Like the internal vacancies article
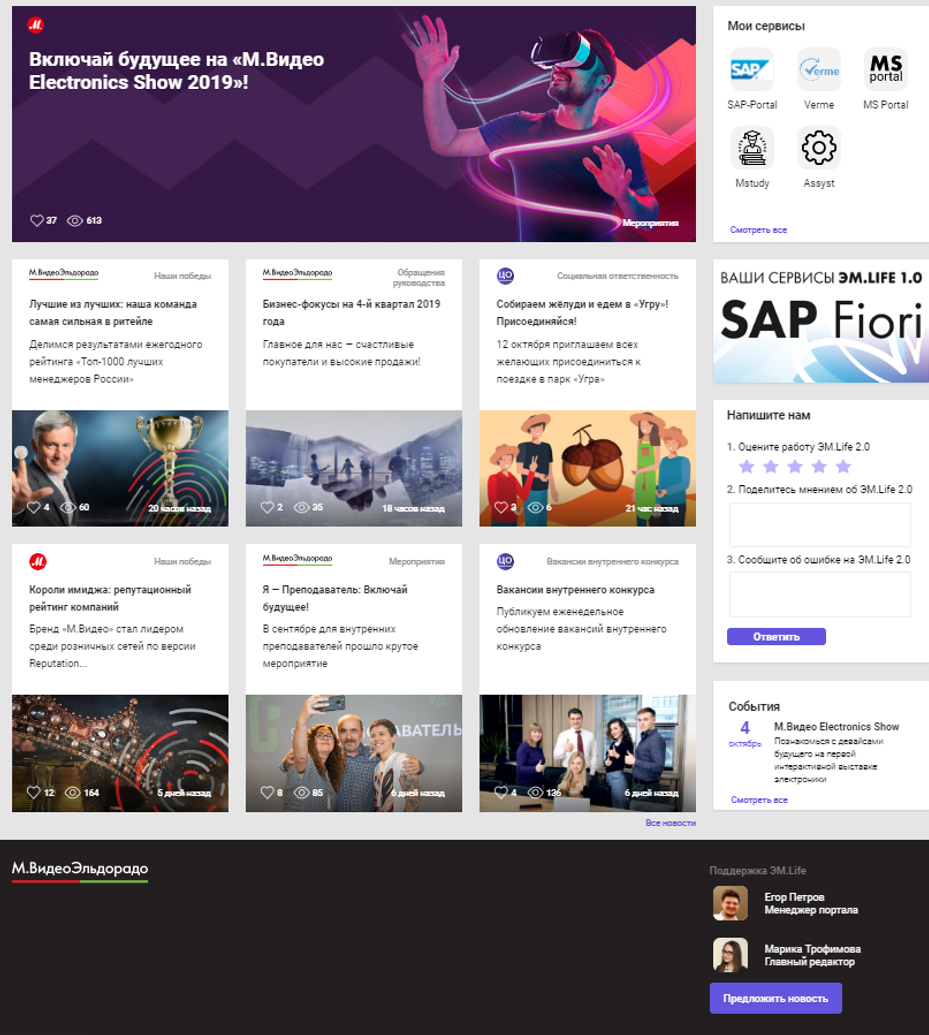This screenshot has width=929, height=1035. (501, 793)
